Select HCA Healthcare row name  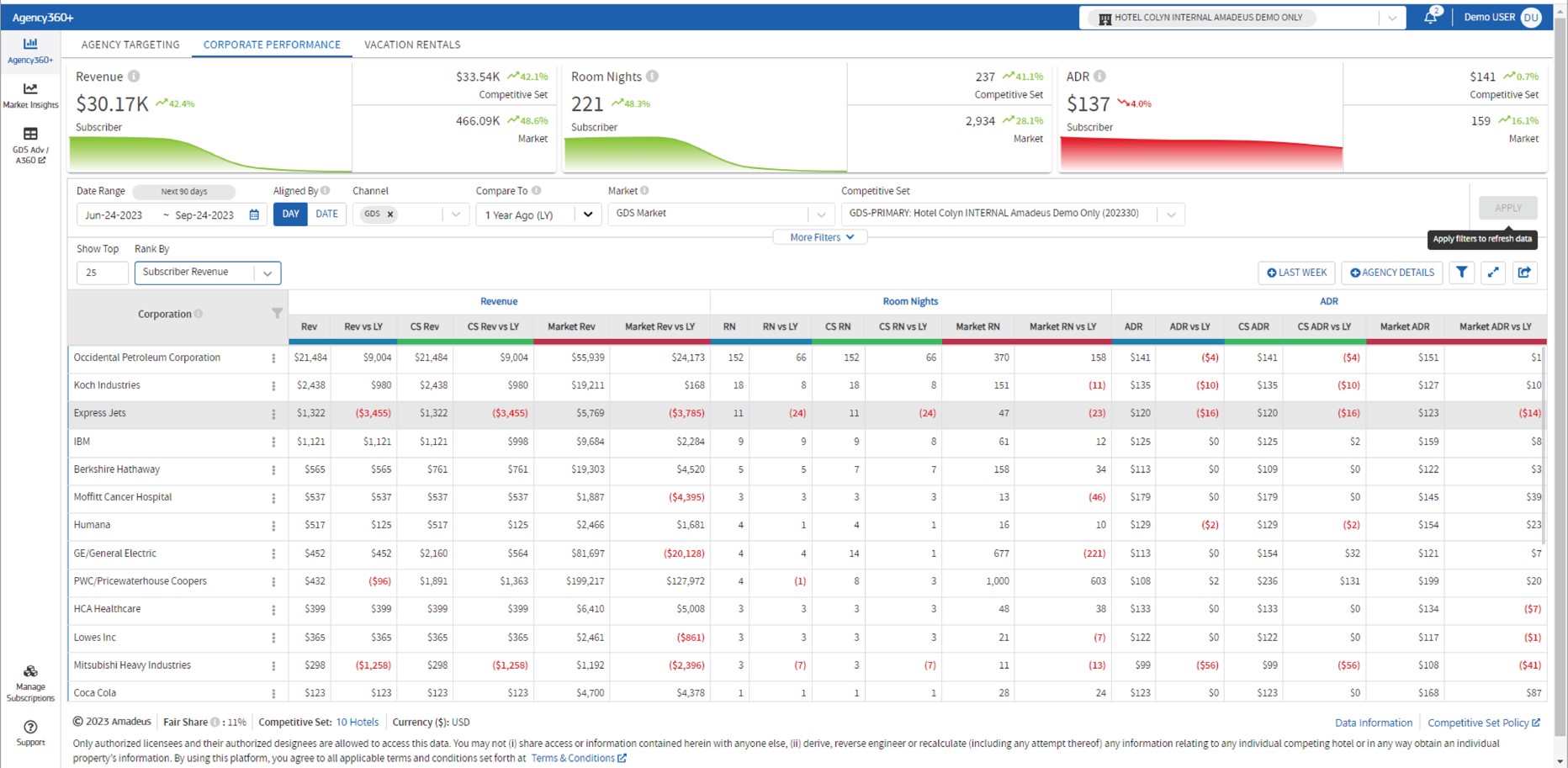tap(107, 609)
